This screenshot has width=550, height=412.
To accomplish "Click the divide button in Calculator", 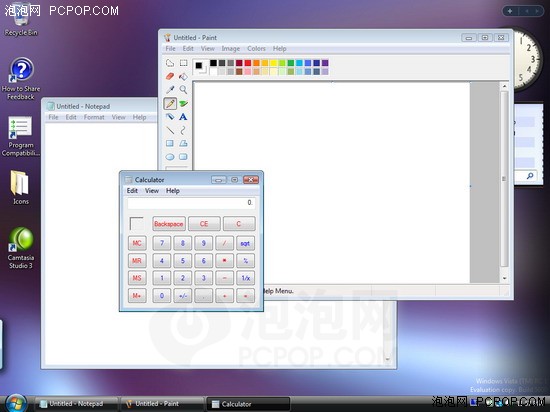I will click(224, 243).
